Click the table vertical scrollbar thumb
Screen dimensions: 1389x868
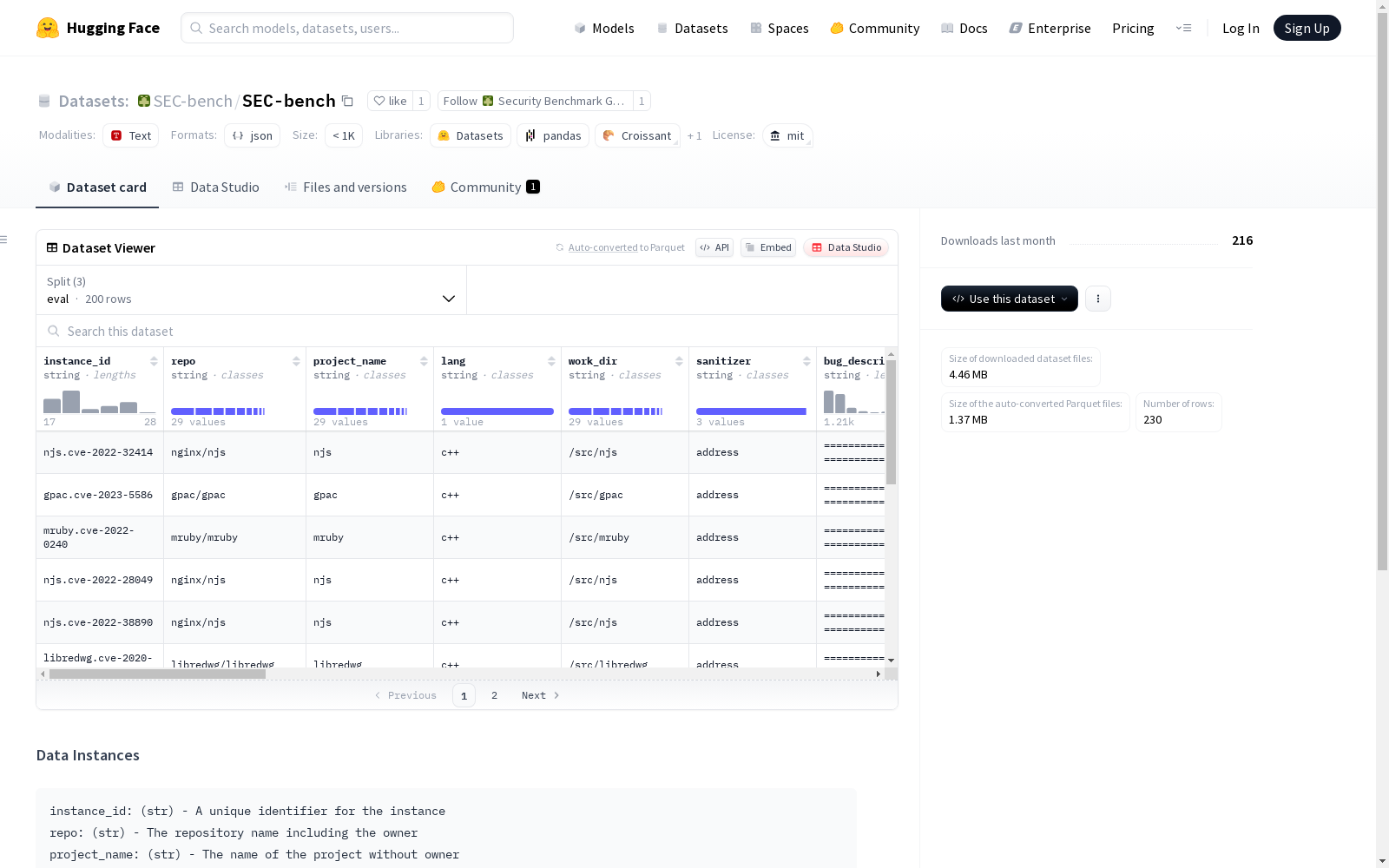[x=891, y=422]
